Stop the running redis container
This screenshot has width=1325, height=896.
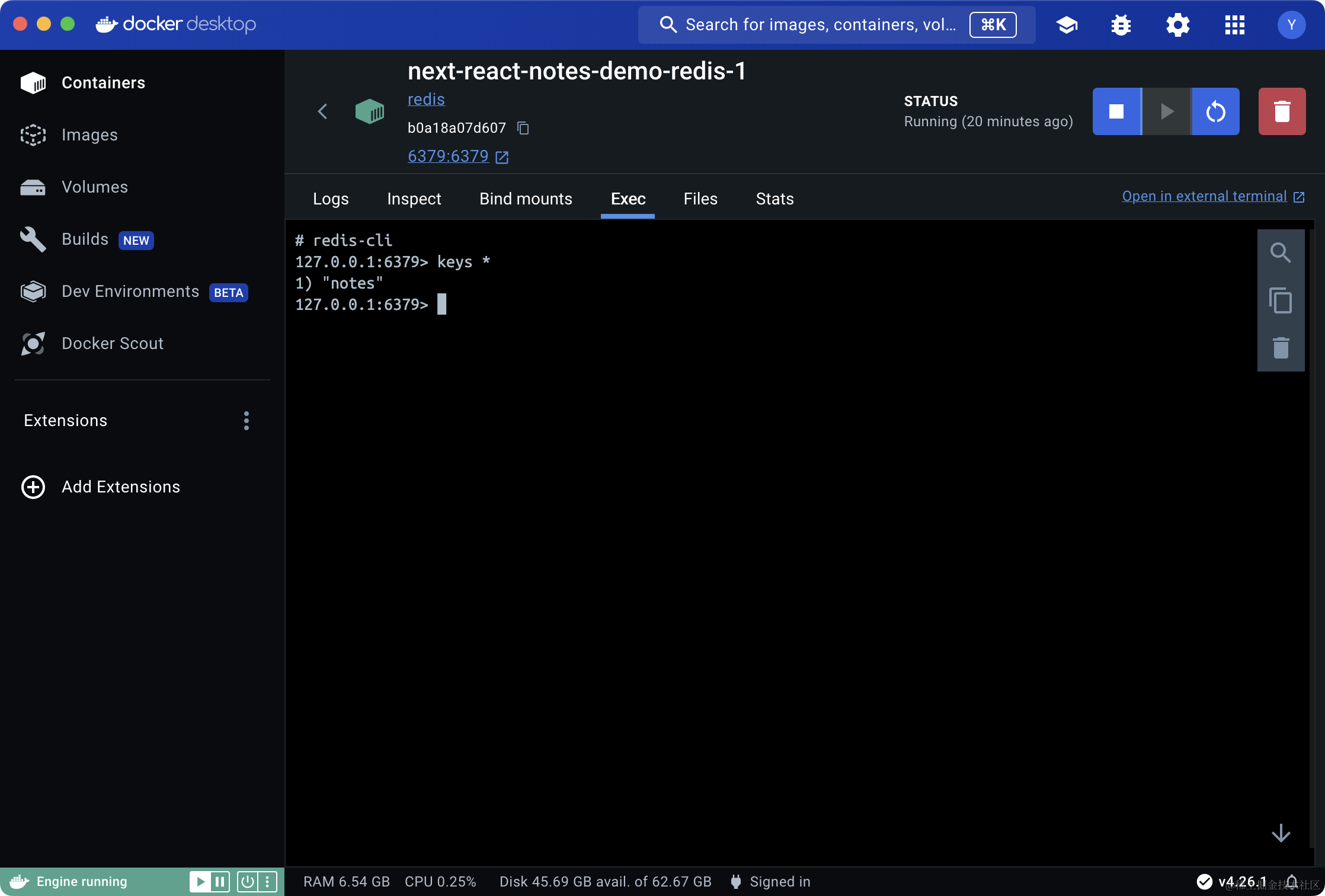tap(1116, 111)
